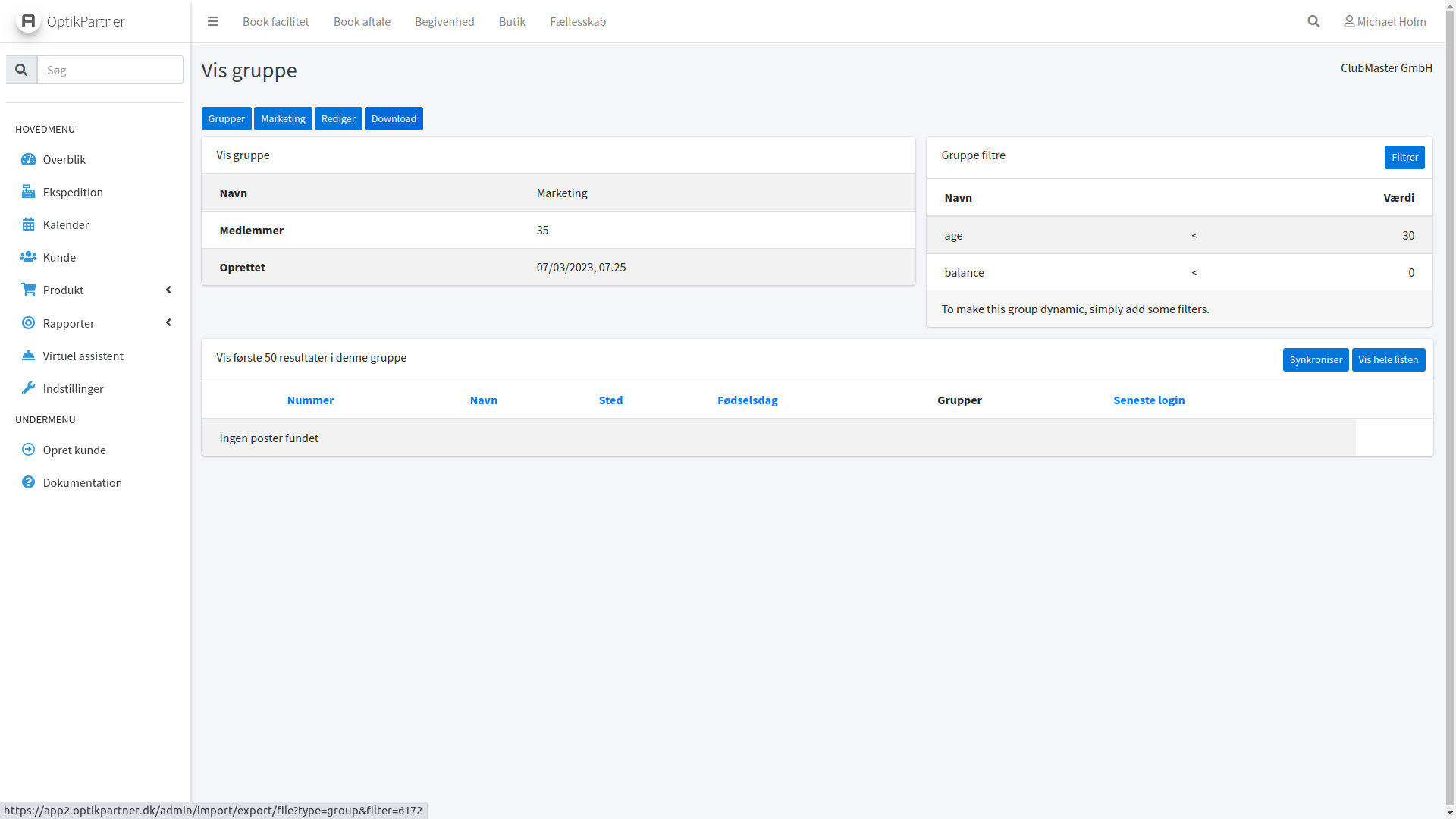Open Virtuel assistent sidebar item
Image resolution: width=1456 pixels, height=819 pixels.
83,356
